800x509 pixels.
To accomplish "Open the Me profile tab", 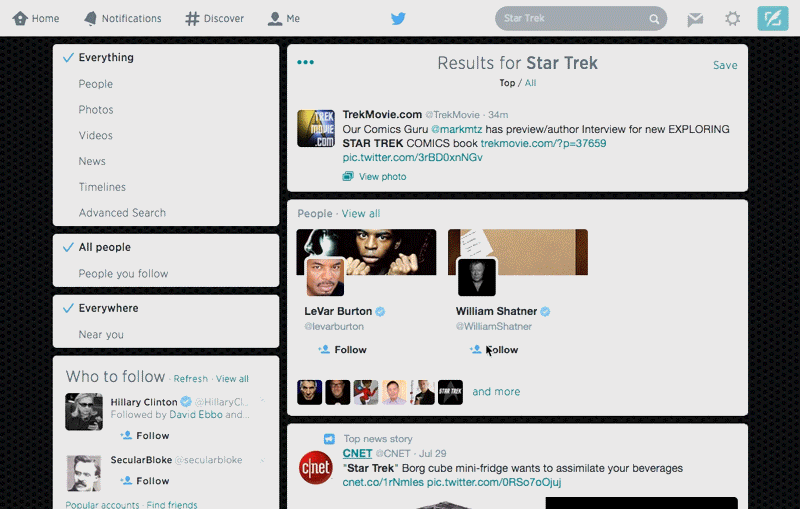I will [284, 18].
